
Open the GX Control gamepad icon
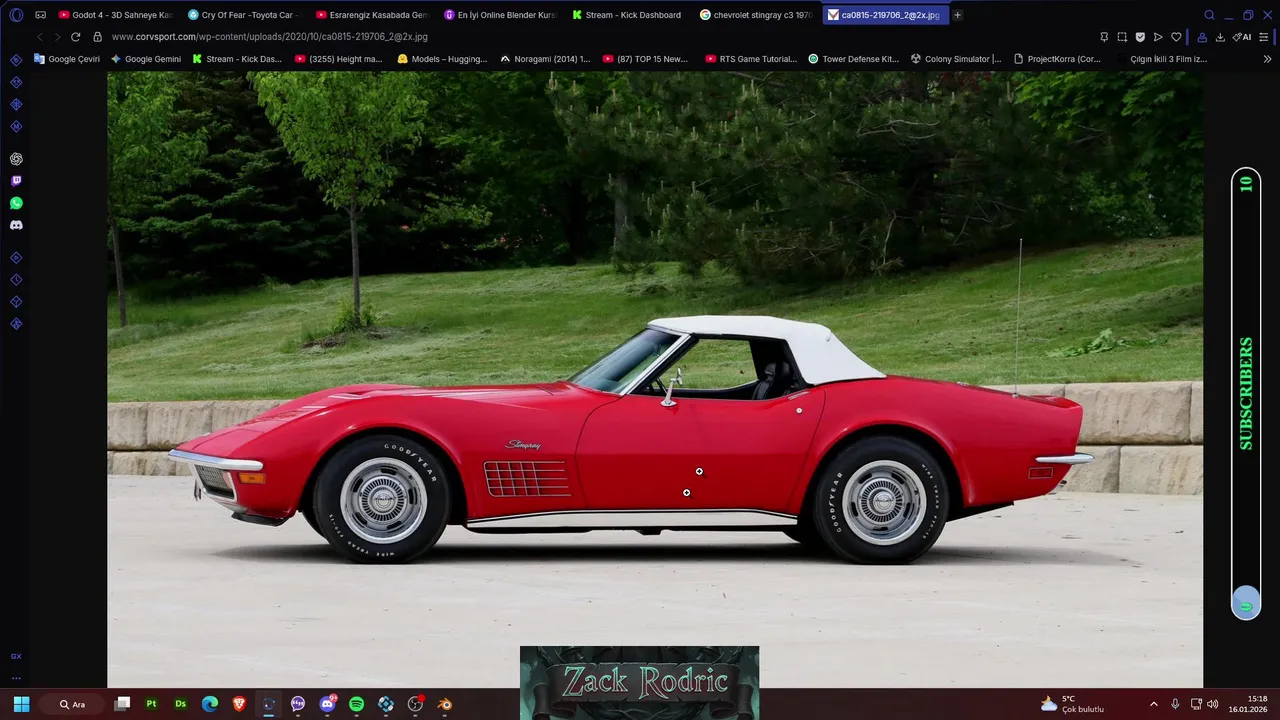pyautogui.click(x=41, y=15)
